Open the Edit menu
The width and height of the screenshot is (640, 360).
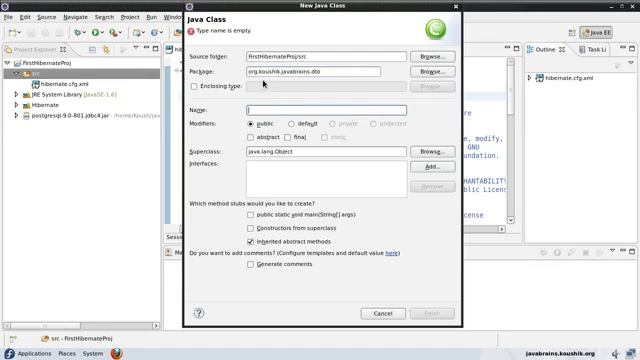[25, 17]
